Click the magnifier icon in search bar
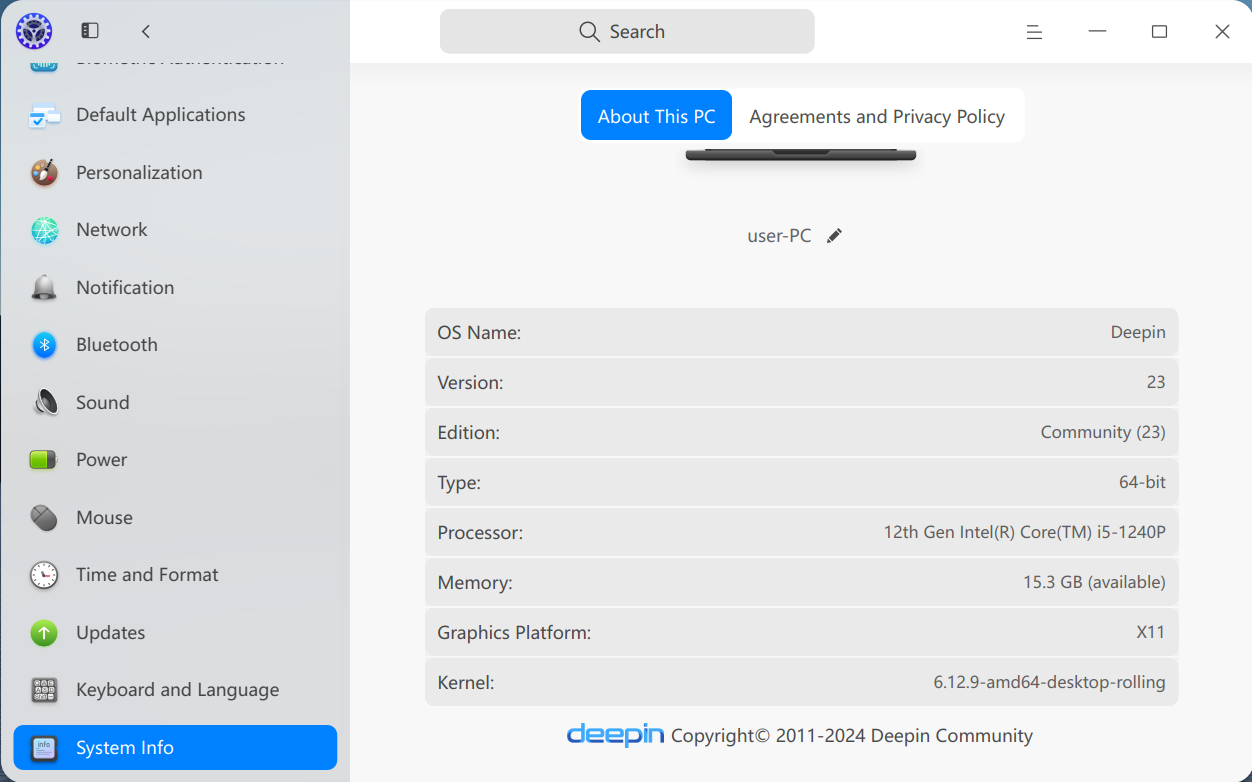Image resolution: width=1252 pixels, height=782 pixels. (589, 32)
